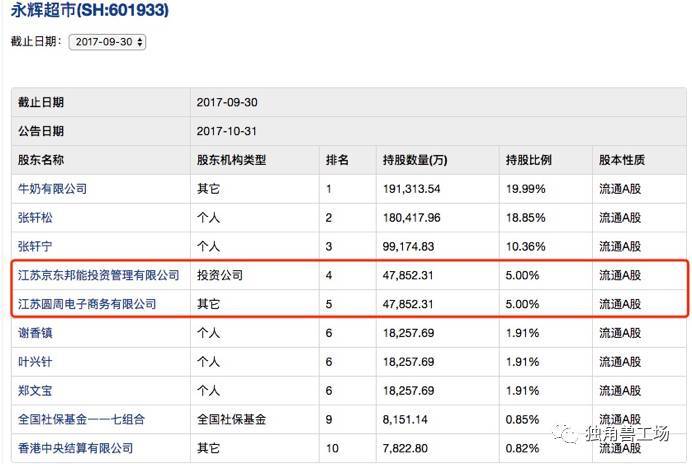Select percentage cell 0.85%
Image resolution: width=692 pixels, height=464 pixels.
[522, 419]
